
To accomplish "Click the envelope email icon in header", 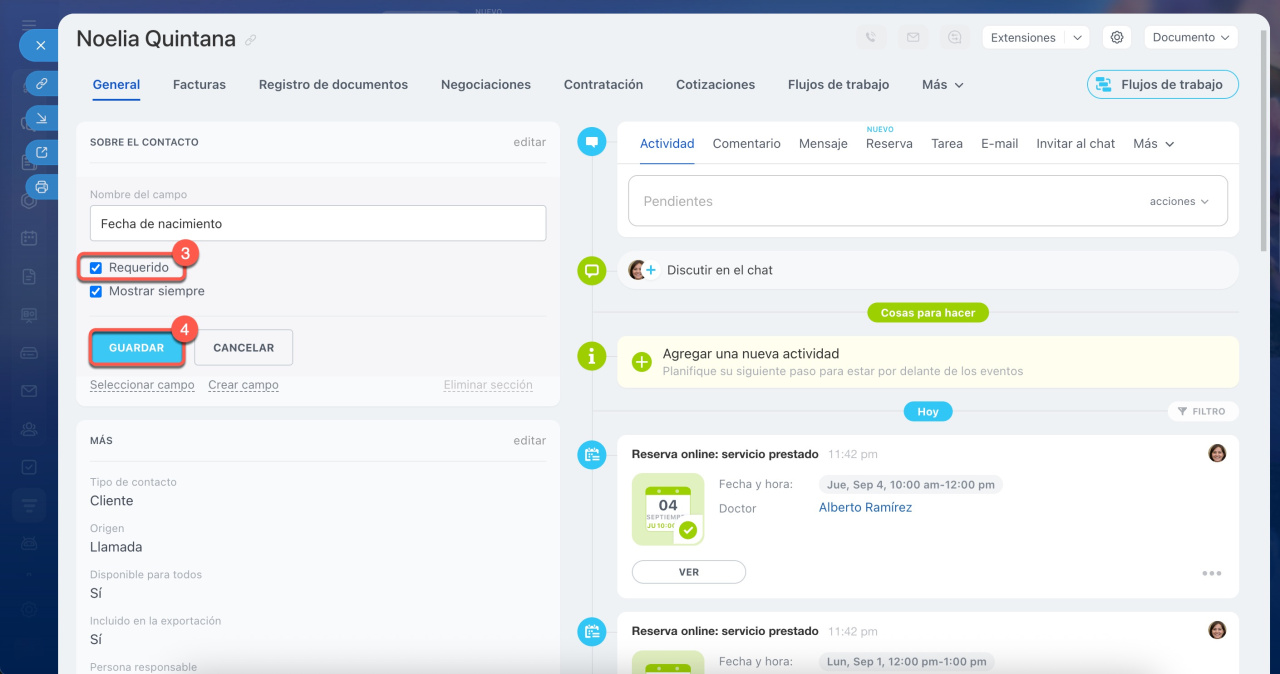I will coord(912,38).
